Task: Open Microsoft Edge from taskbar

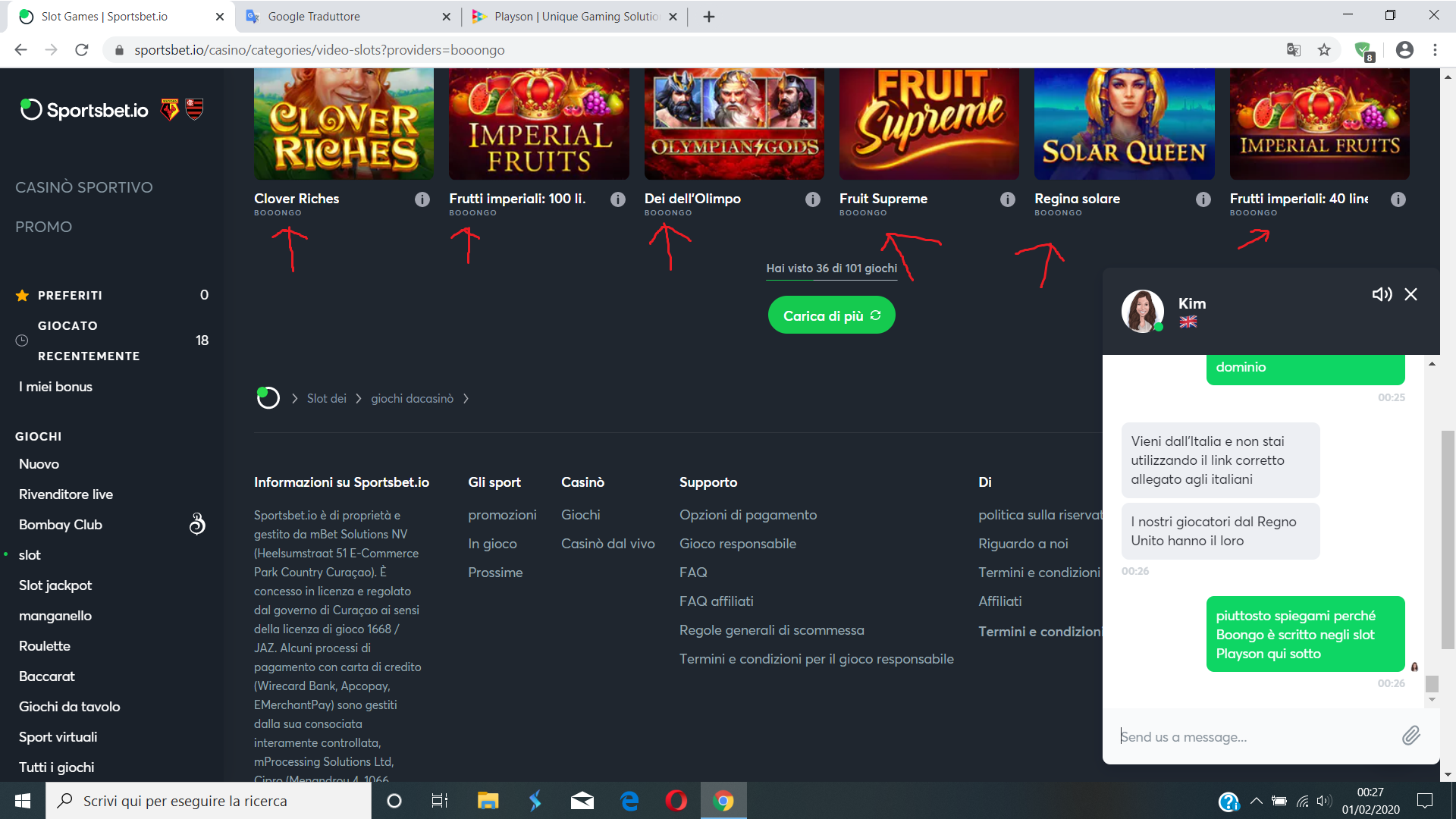Action: point(629,801)
